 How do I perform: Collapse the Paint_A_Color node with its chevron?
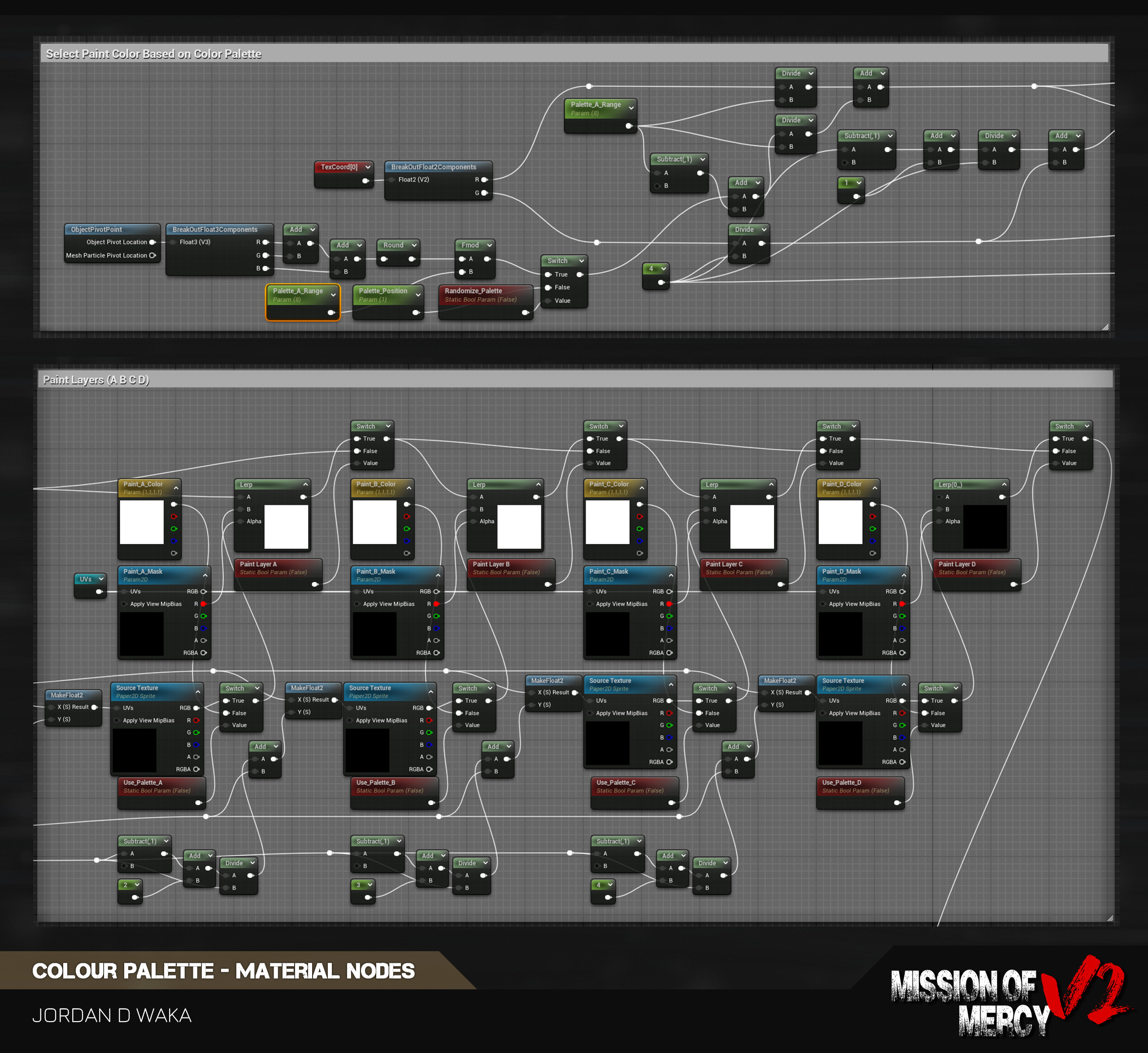coord(176,488)
